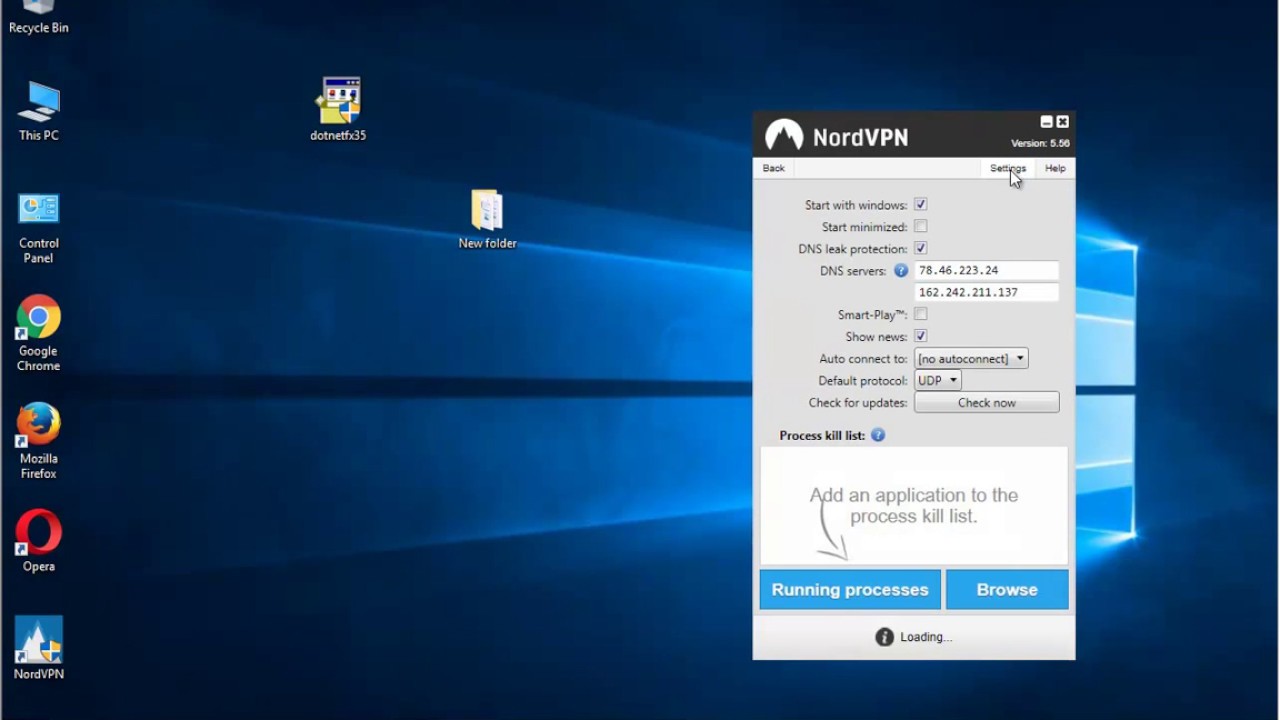Open the Settings menu item
The height and width of the screenshot is (720, 1280).
1008,168
